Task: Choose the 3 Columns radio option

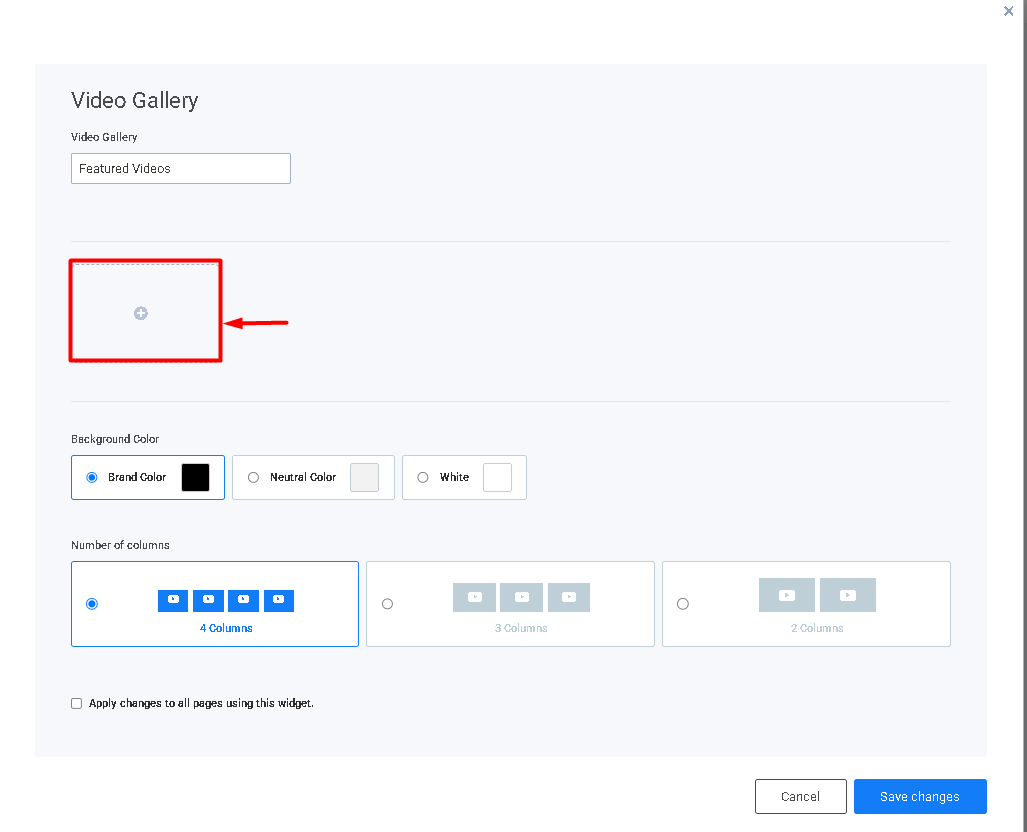Action: (x=388, y=604)
